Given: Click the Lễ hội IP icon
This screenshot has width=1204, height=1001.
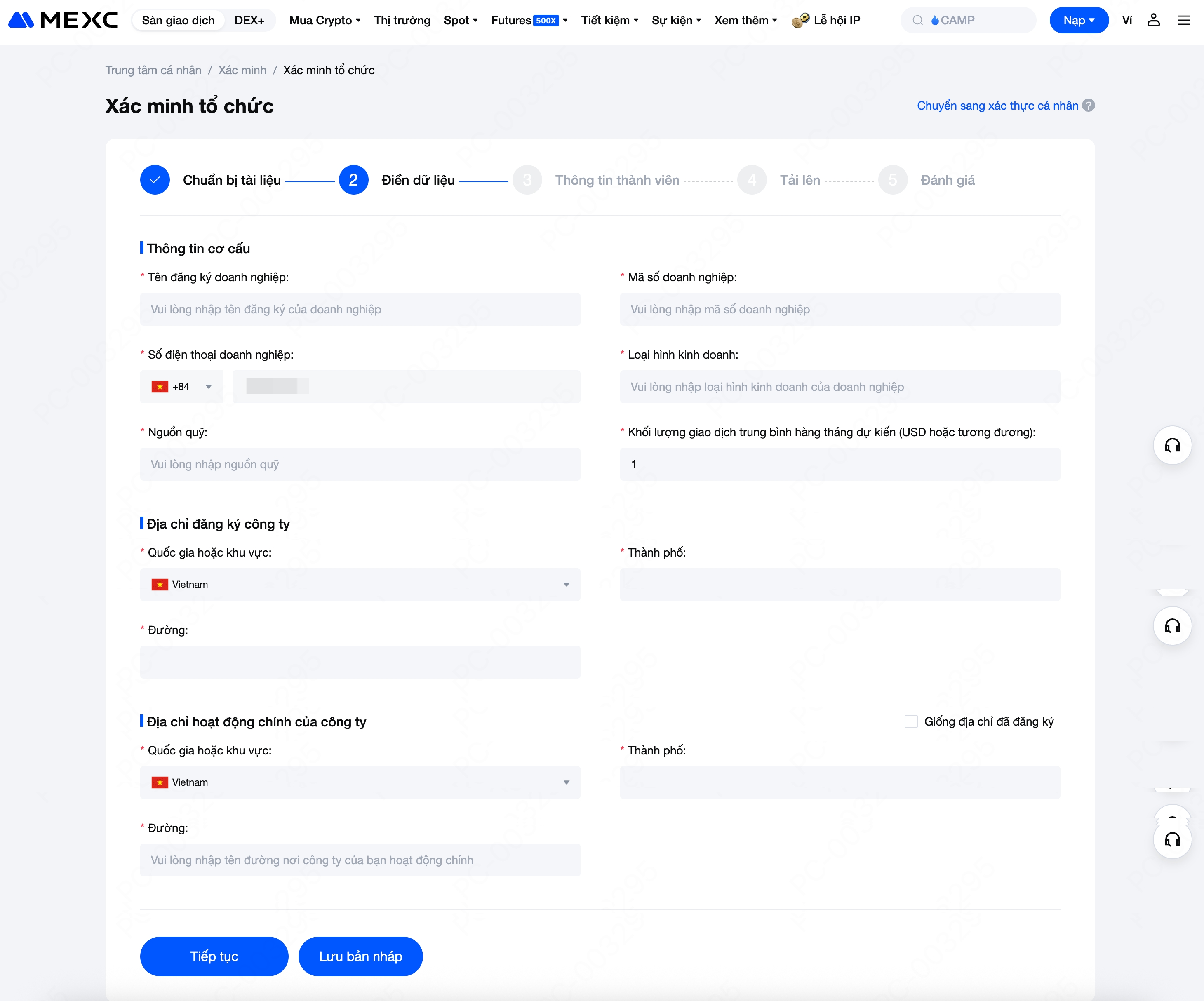Looking at the screenshot, I should pyautogui.click(x=800, y=20).
